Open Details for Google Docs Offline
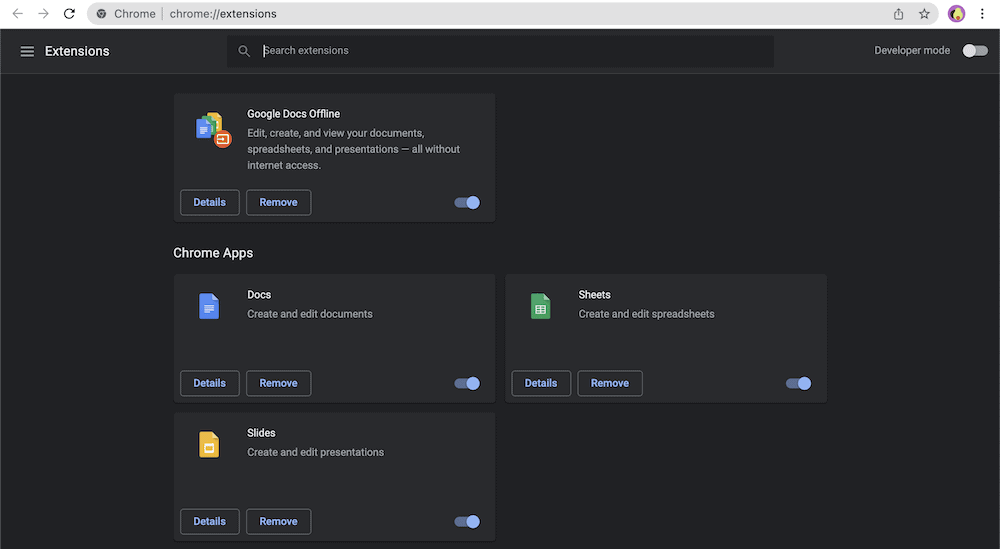Viewport: 1000px width, 549px height. (x=210, y=202)
